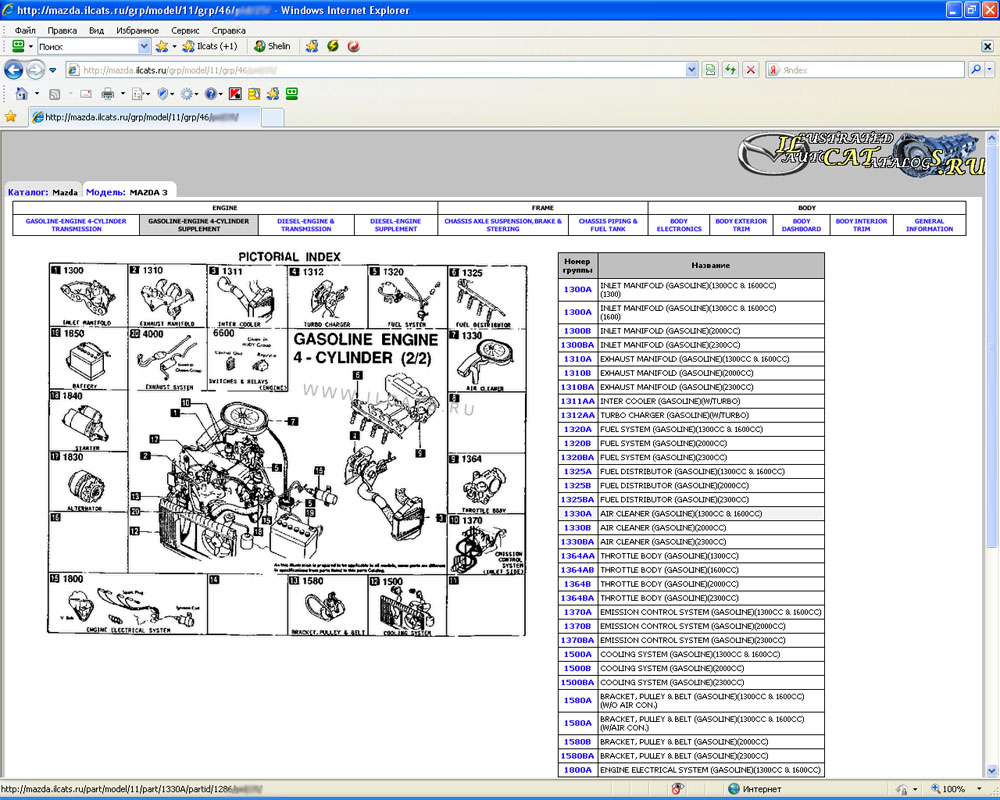The image size is (1000, 800).
Task: Open the Каталог: Mazda tab
Action: [x=43, y=191]
